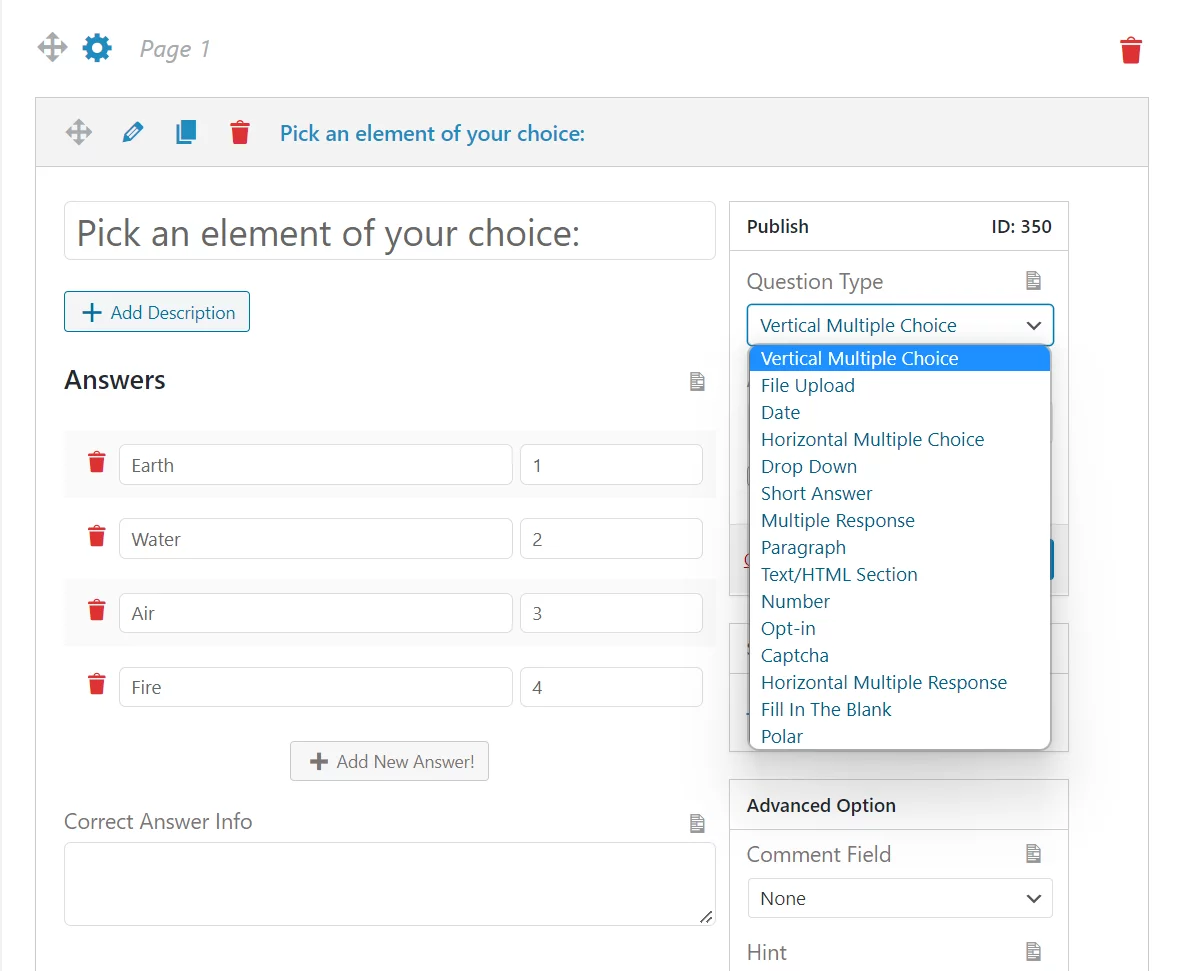The width and height of the screenshot is (1181, 971).
Task: Duplicate the question with the copy icon
Action: [186, 133]
